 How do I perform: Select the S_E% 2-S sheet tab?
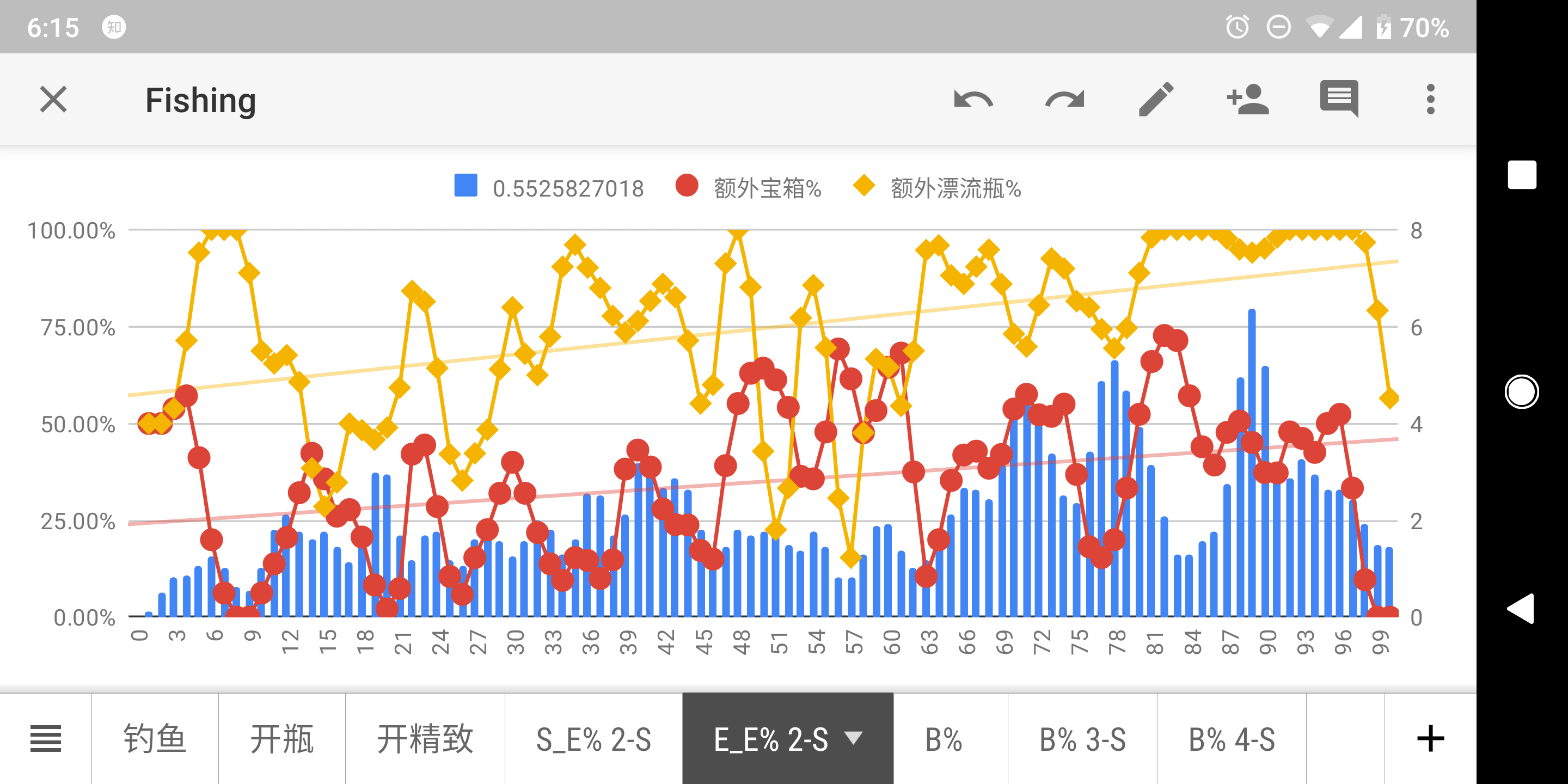(x=593, y=739)
